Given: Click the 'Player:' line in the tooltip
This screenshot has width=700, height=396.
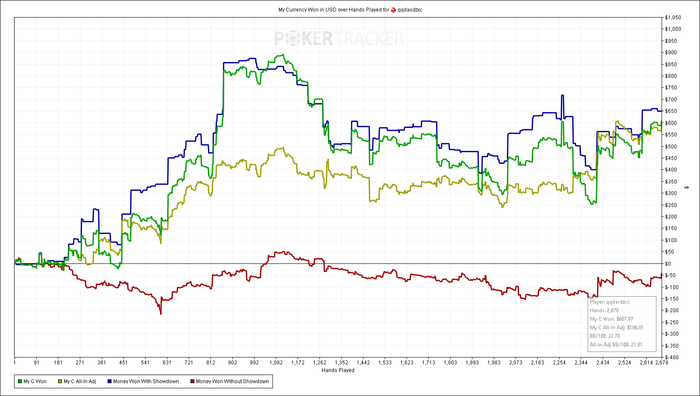Looking at the screenshot, I should click(609, 302).
